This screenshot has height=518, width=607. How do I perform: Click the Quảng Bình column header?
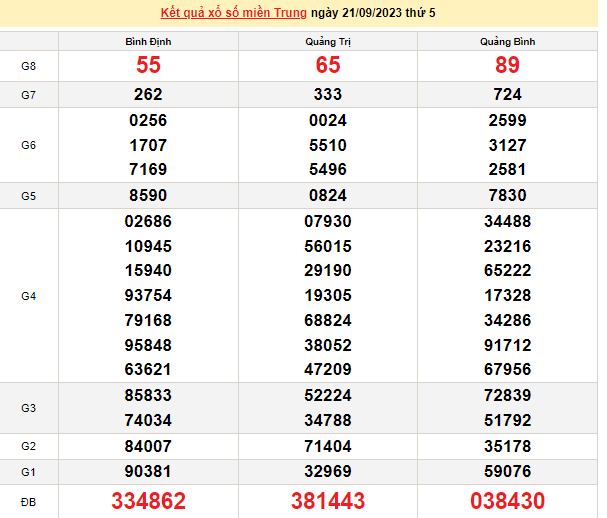tap(507, 41)
